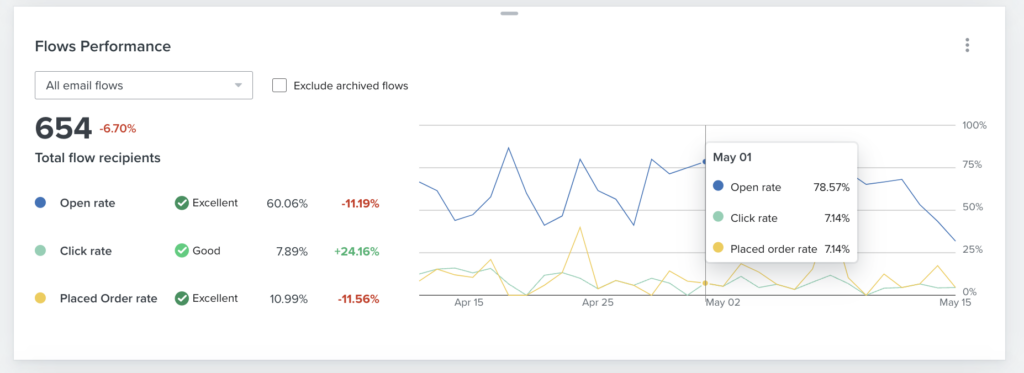This screenshot has width=1024, height=373.
Task: Click the 0% y-axis label
Action: click(971, 292)
